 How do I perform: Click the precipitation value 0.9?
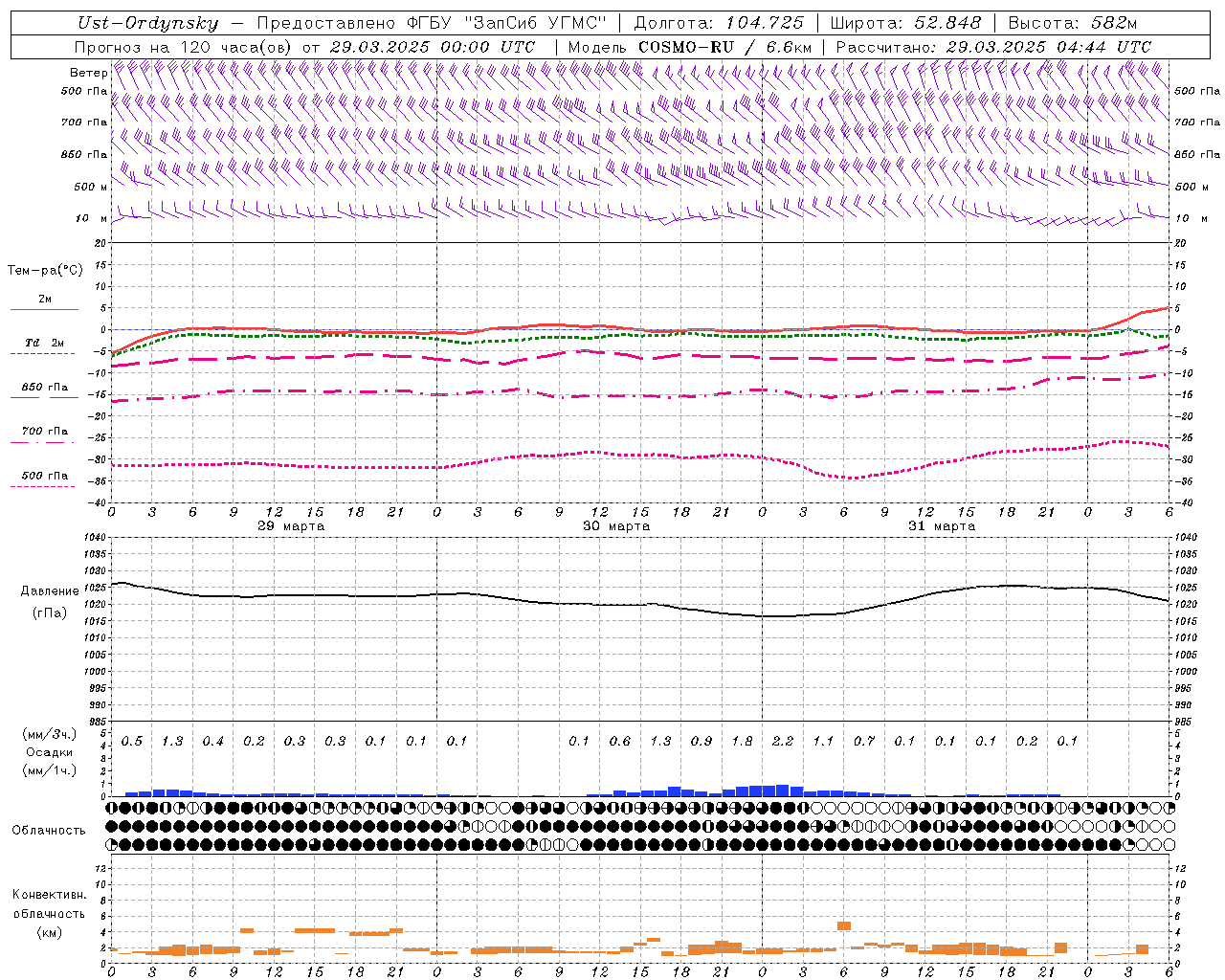[702, 741]
